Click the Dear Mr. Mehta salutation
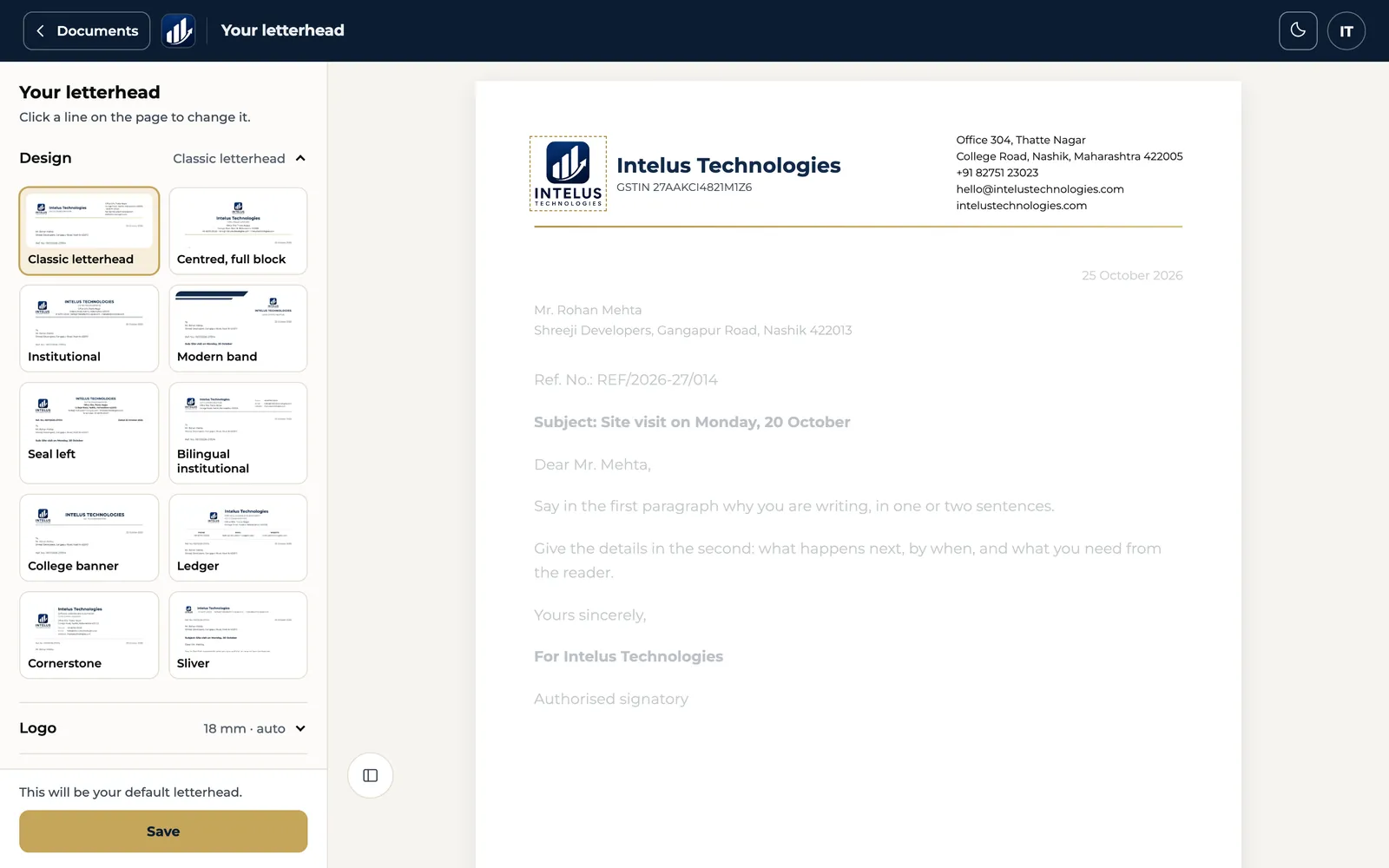The image size is (1389, 868). pyautogui.click(x=592, y=464)
